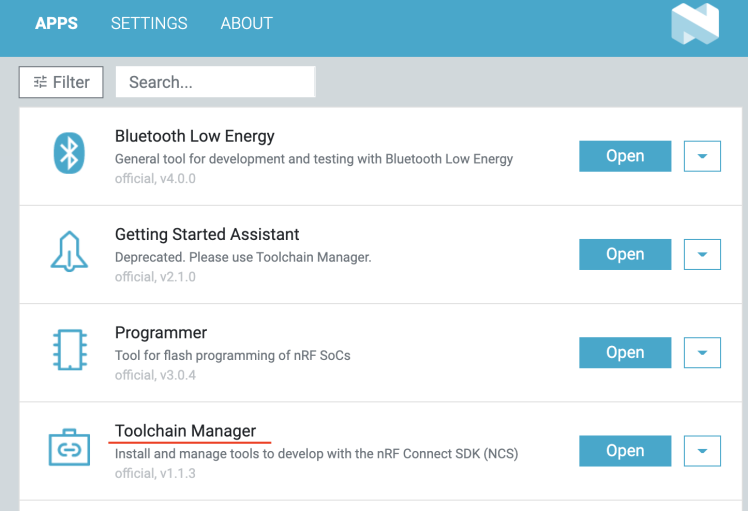Click the Nordic Semiconductor logo
Viewport: 748px width, 511px height.
tap(695, 24)
